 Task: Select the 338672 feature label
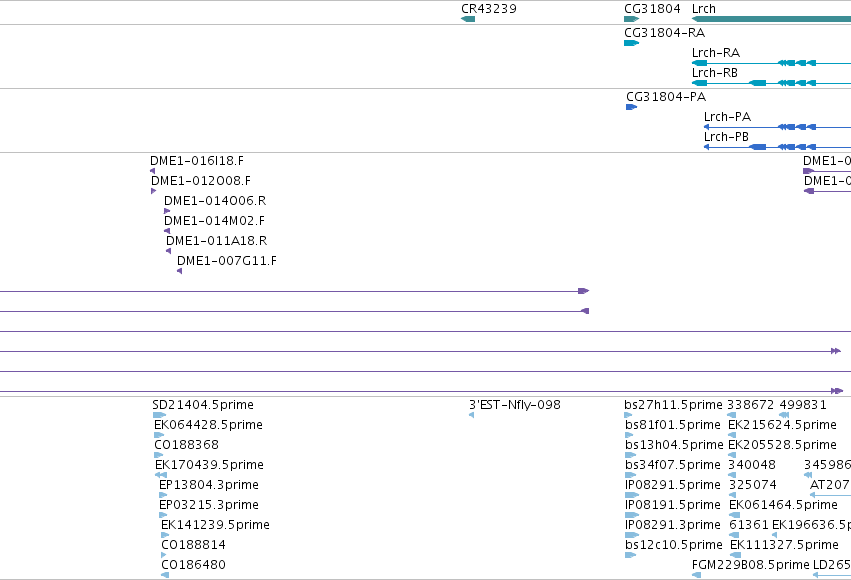click(x=751, y=405)
